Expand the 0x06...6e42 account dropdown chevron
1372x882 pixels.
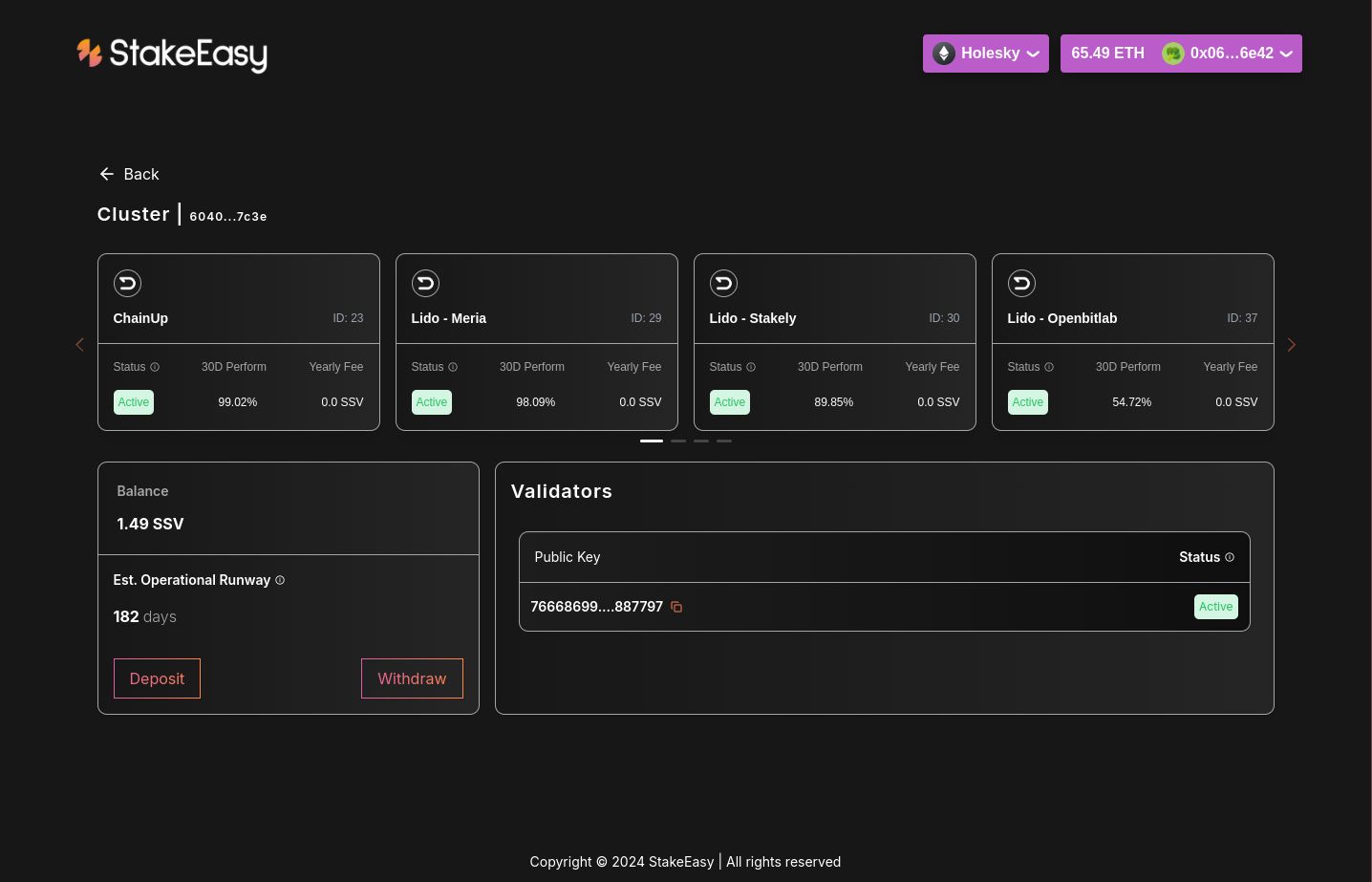click(1286, 54)
